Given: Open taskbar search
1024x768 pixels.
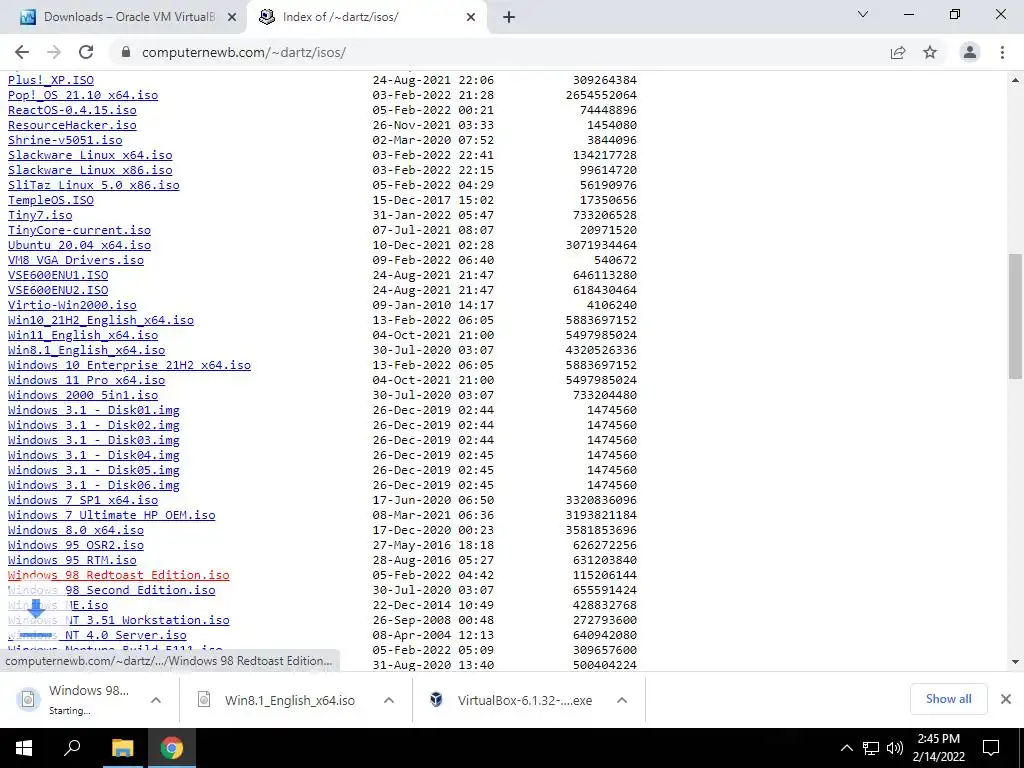Looking at the screenshot, I should (72, 748).
